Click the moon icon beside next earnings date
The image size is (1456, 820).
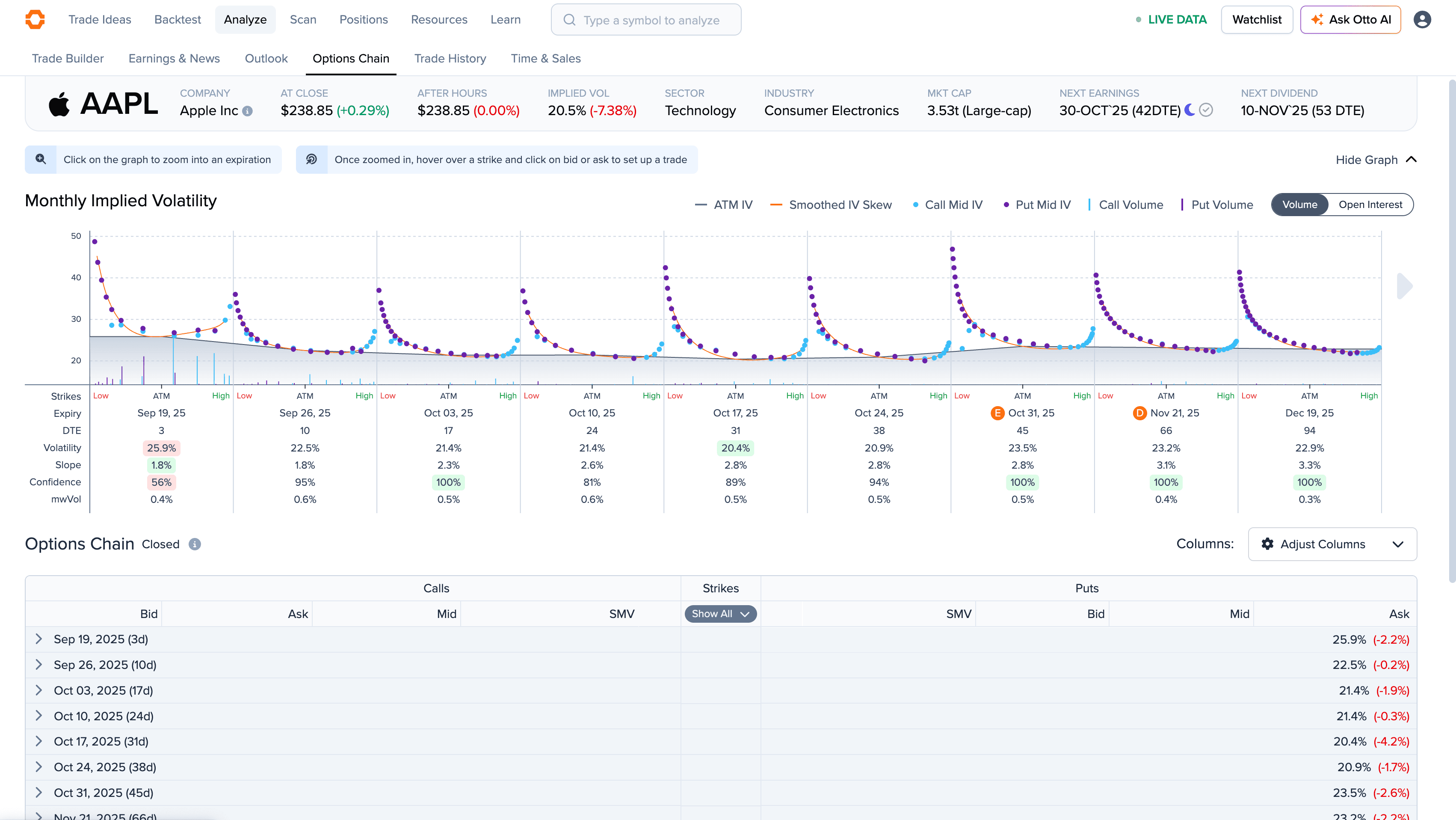click(1189, 110)
